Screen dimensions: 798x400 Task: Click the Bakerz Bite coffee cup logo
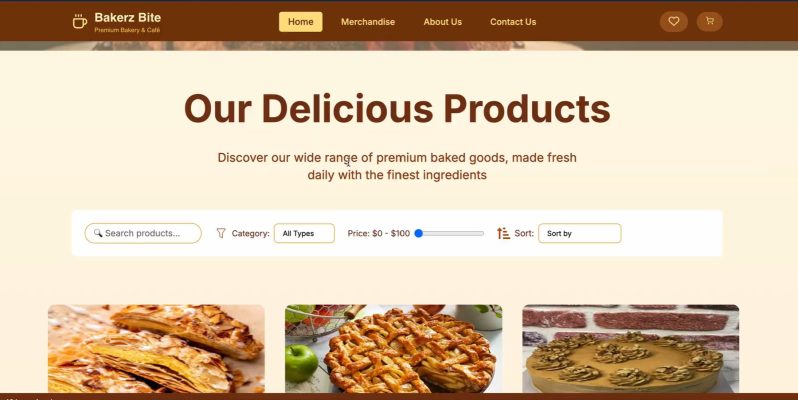[x=79, y=21]
